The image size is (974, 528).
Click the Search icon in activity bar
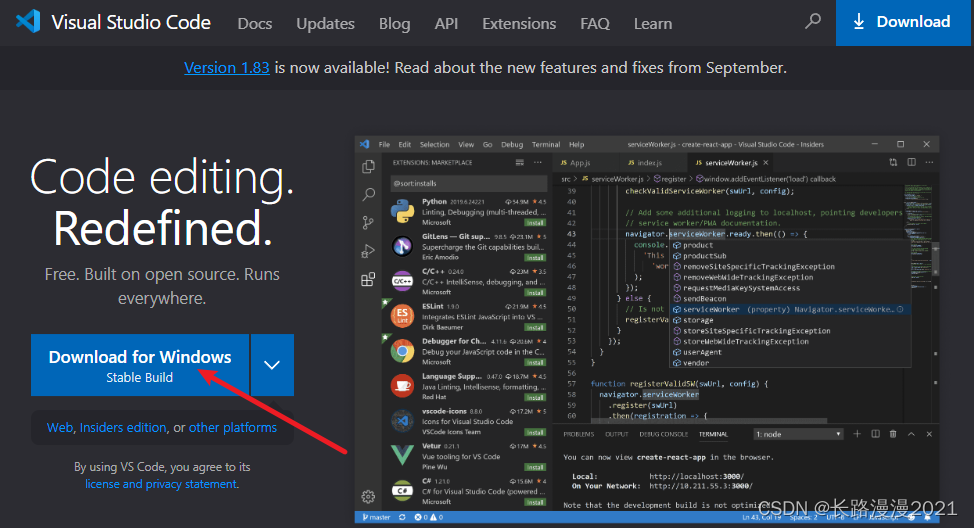point(368,194)
